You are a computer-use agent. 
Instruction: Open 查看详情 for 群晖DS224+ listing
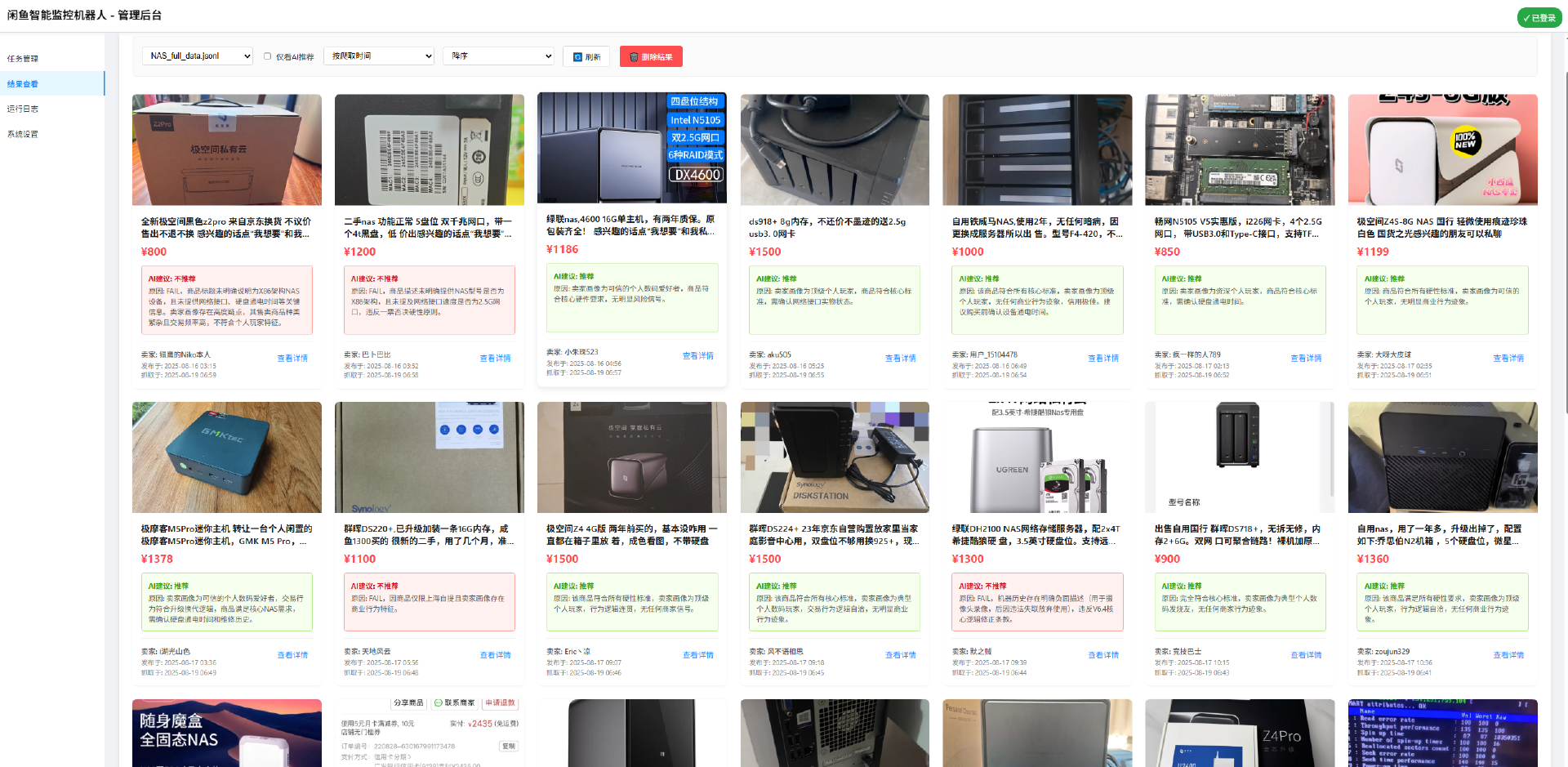click(x=901, y=655)
